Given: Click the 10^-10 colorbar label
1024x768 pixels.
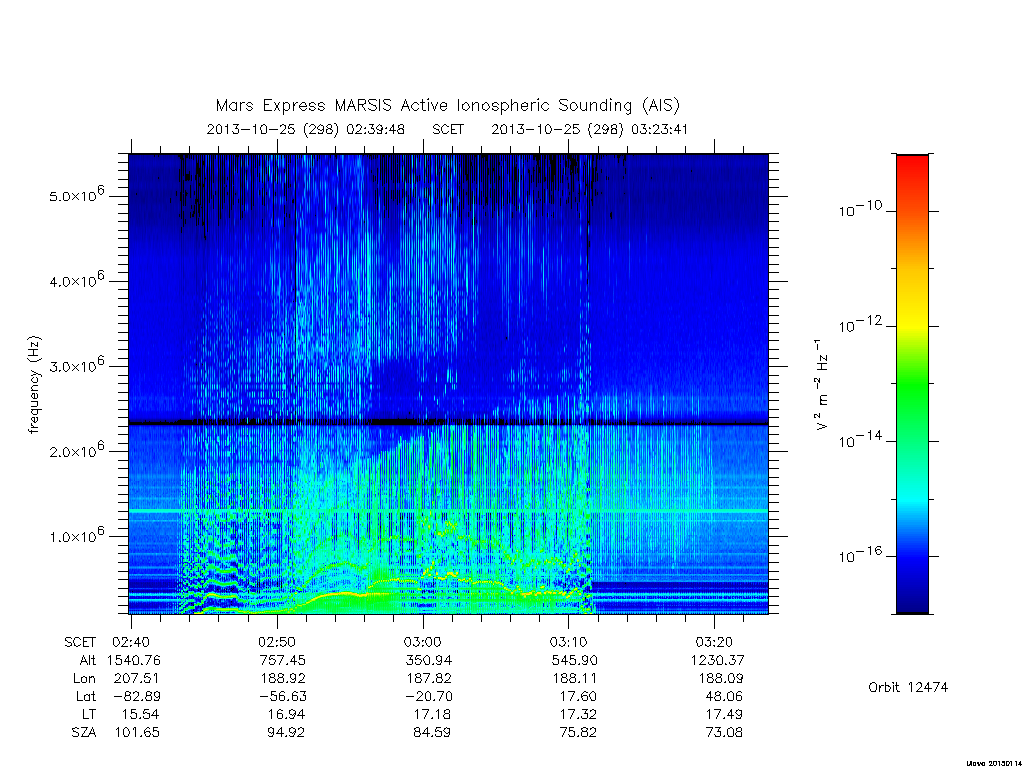Looking at the screenshot, I should 860,209.
